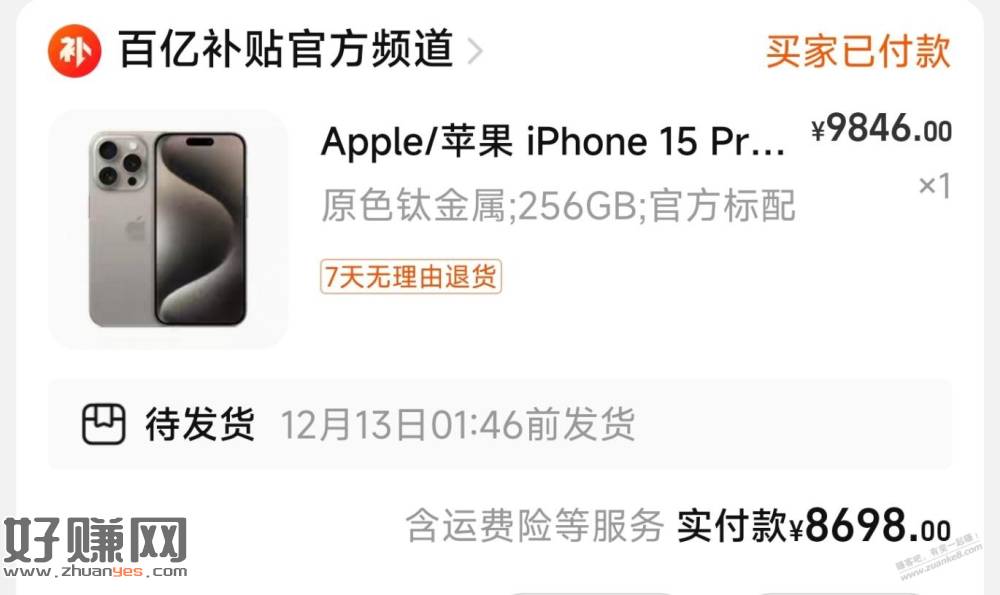The width and height of the screenshot is (1000, 595).
Task: Open the www.zhuanyes.com watermark link
Action: pos(95,571)
